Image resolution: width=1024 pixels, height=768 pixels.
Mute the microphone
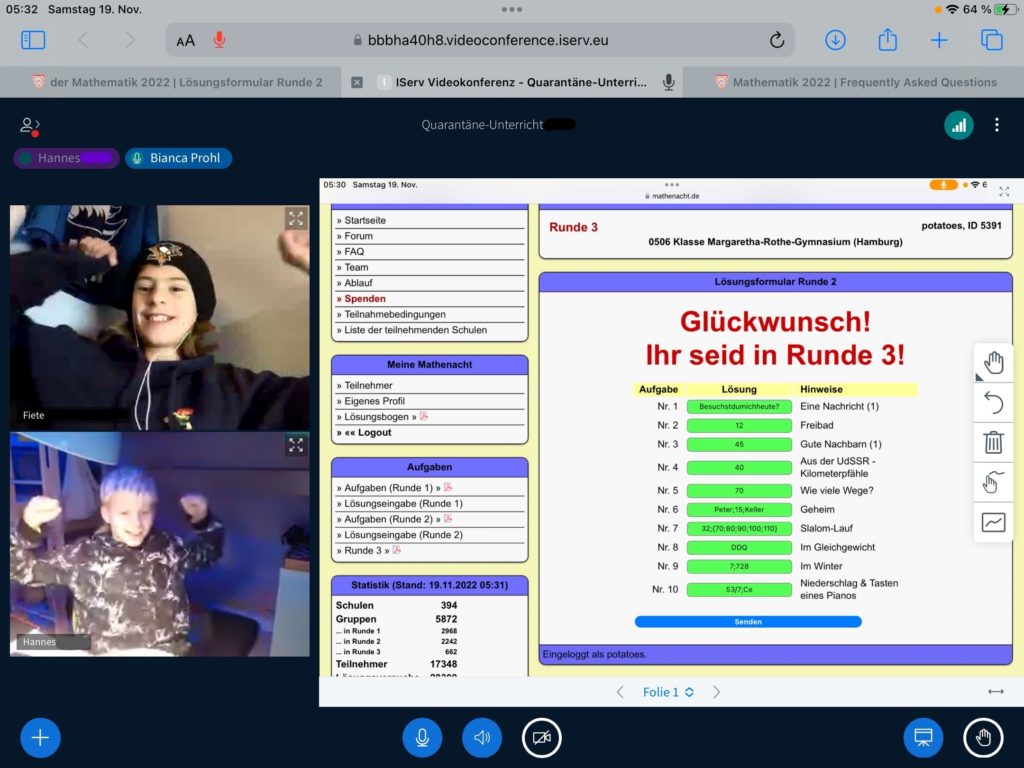[422, 738]
